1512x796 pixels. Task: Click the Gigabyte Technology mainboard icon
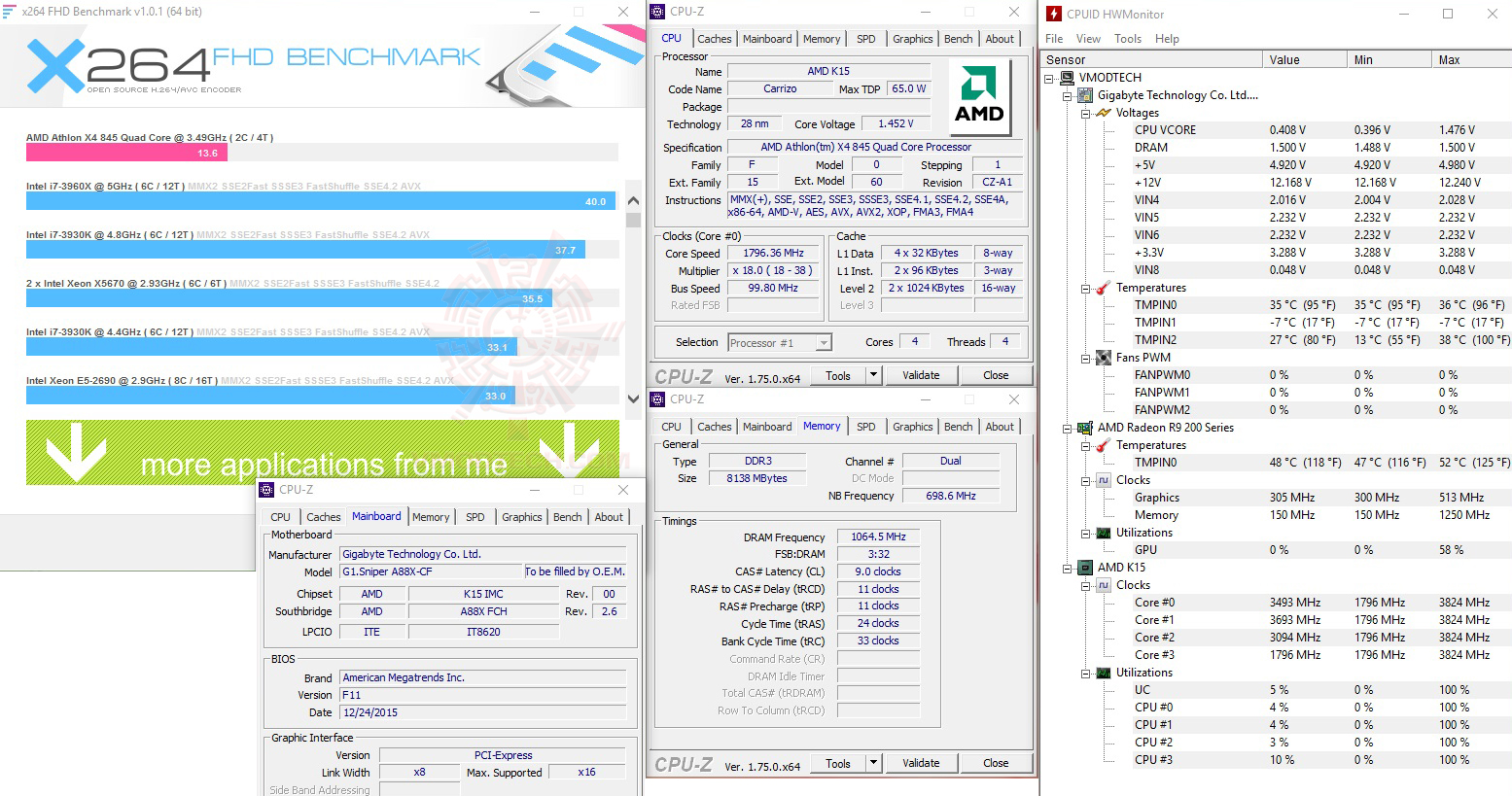point(1085,95)
